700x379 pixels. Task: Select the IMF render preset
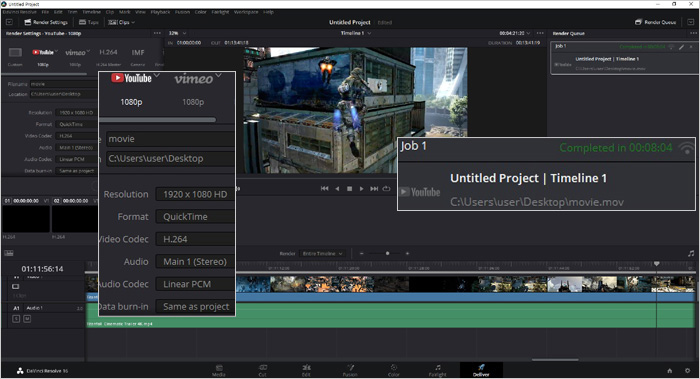138,53
